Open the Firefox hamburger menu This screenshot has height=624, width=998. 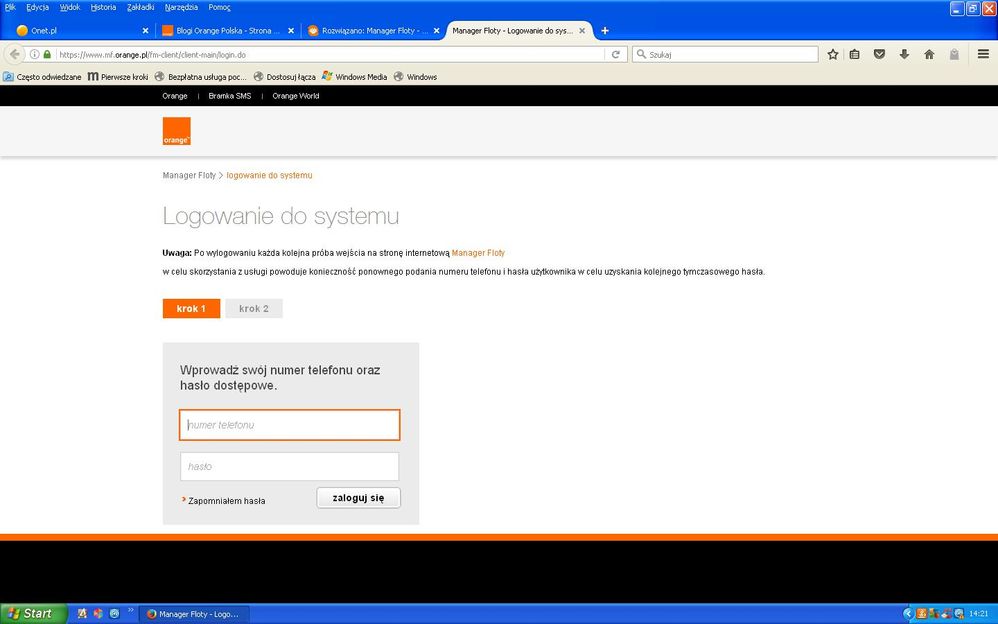pos(983,54)
